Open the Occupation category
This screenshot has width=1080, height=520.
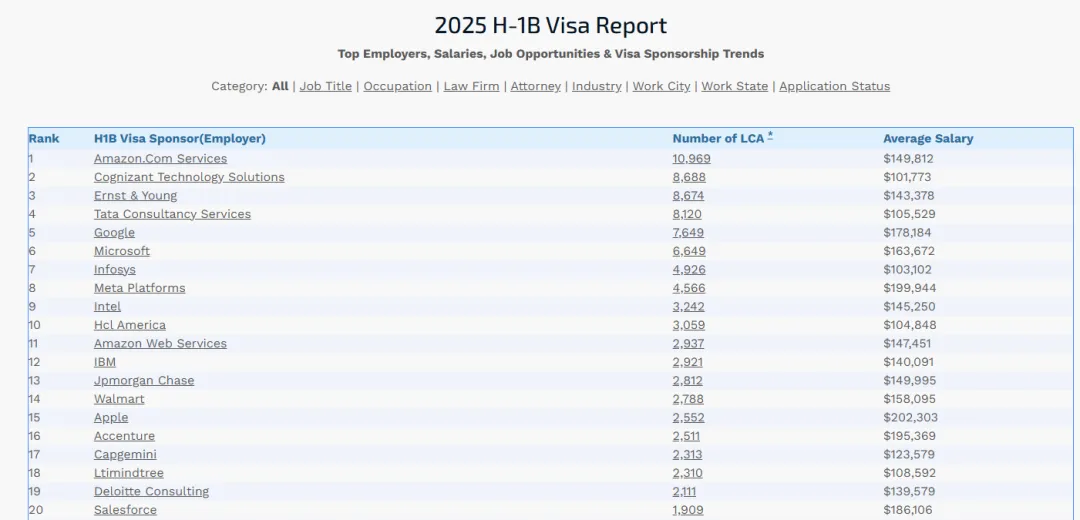click(397, 86)
